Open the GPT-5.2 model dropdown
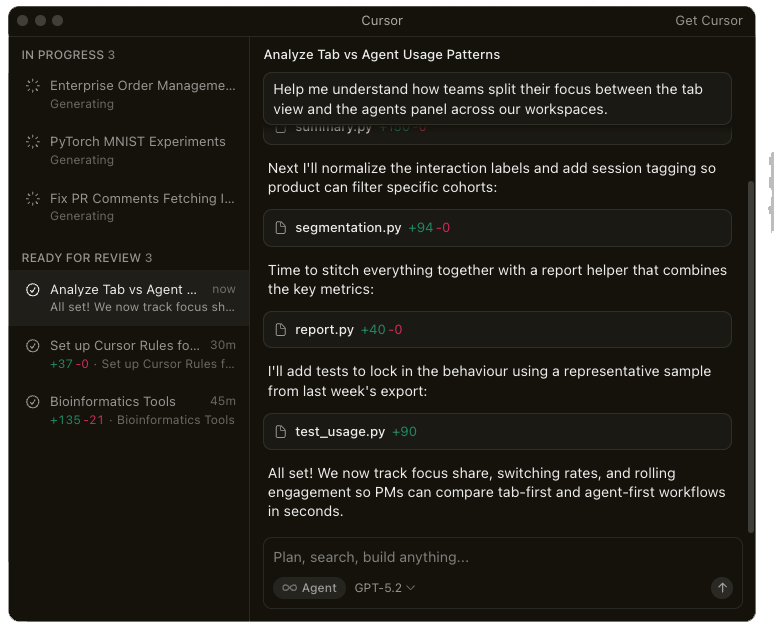774x635 pixels. (385, 588)
